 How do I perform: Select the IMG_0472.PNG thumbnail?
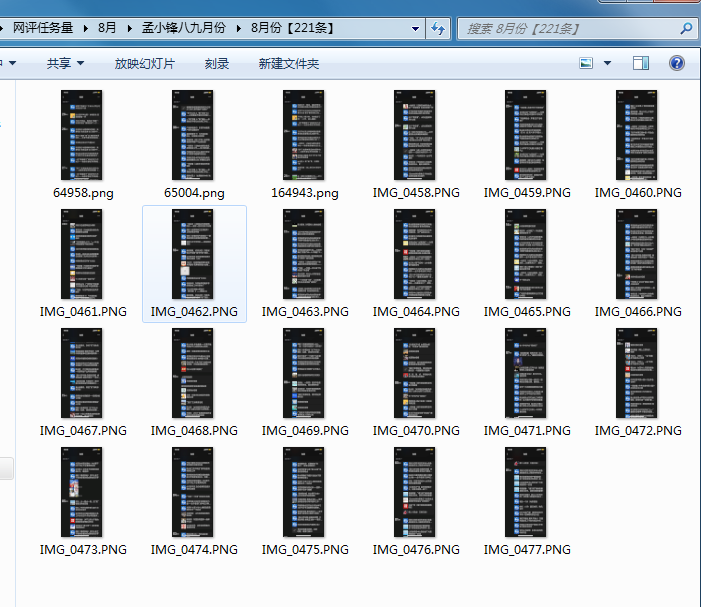click(637, 373)
